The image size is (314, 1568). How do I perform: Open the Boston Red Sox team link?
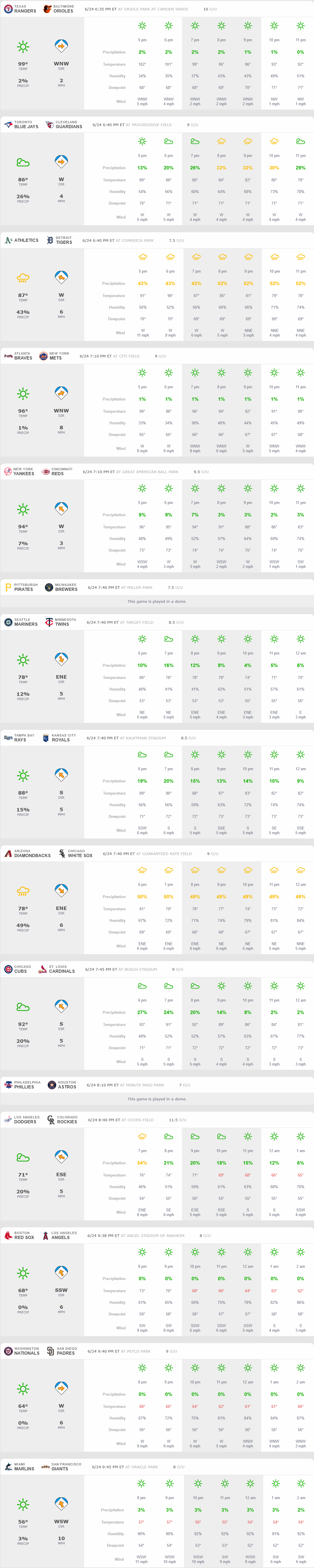tap(24, 1235)
